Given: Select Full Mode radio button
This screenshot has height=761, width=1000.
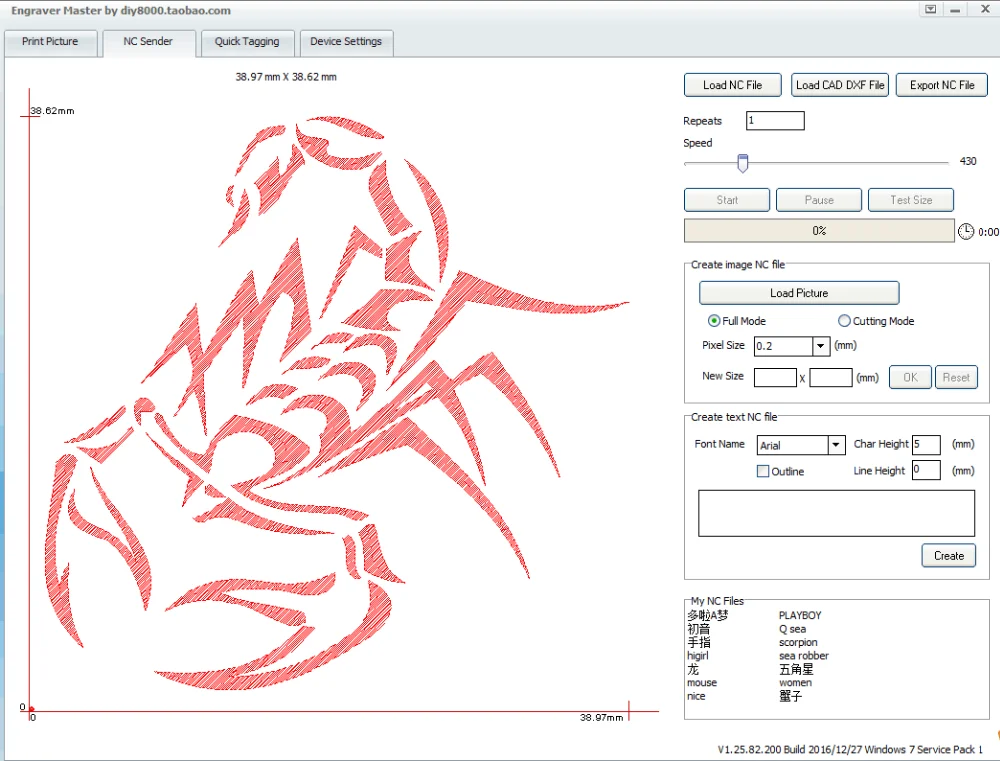Looking at the screenshot, I should [x=714, y=320].
